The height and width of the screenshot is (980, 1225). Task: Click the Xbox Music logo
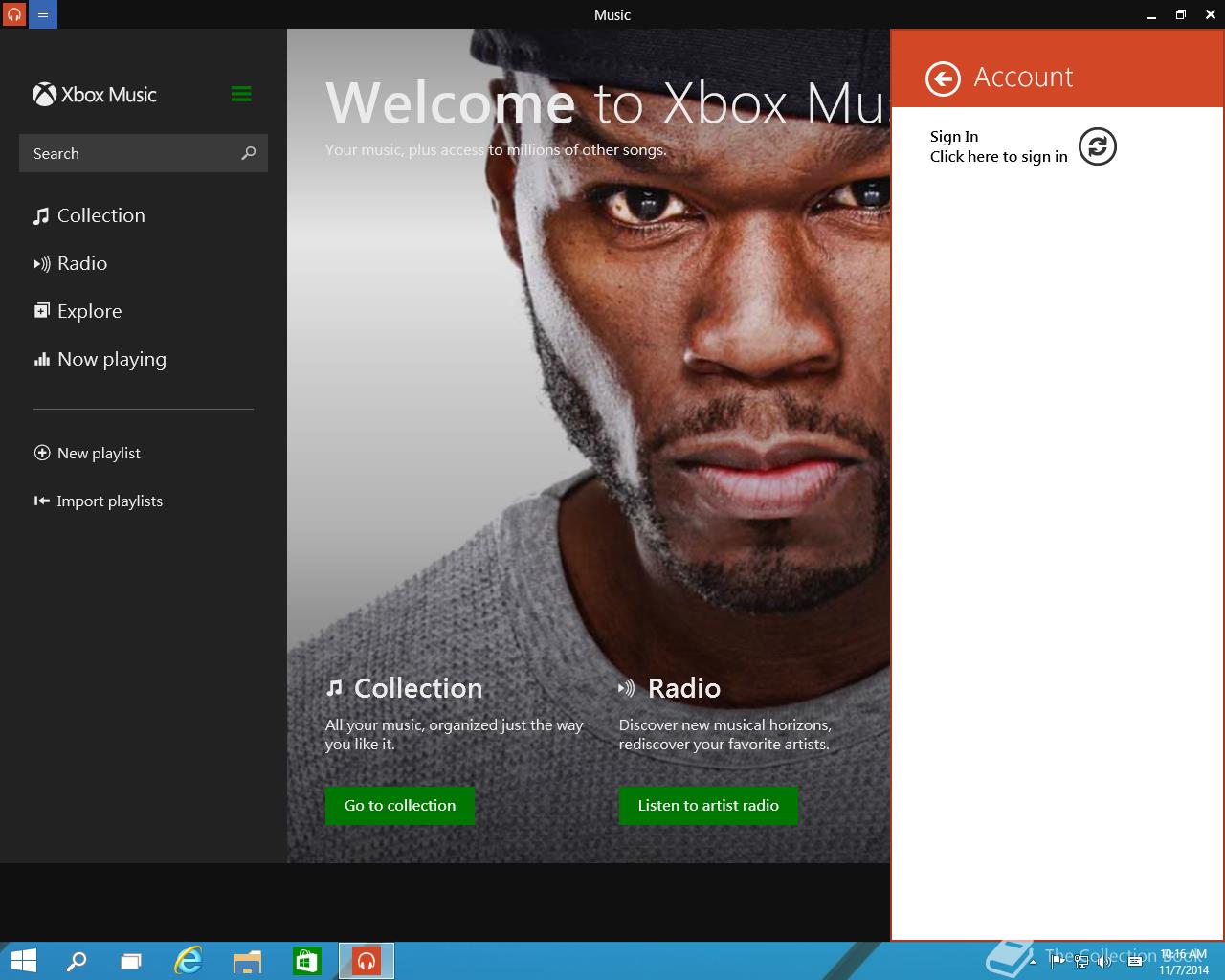(95, 95)
